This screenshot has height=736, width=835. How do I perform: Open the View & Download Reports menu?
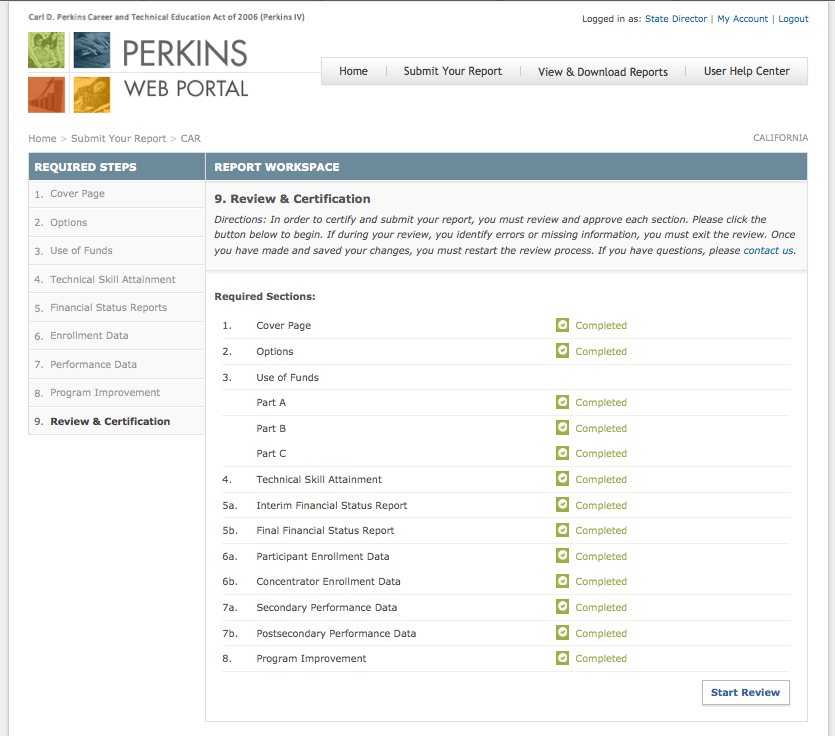click(x=602, y=71)
